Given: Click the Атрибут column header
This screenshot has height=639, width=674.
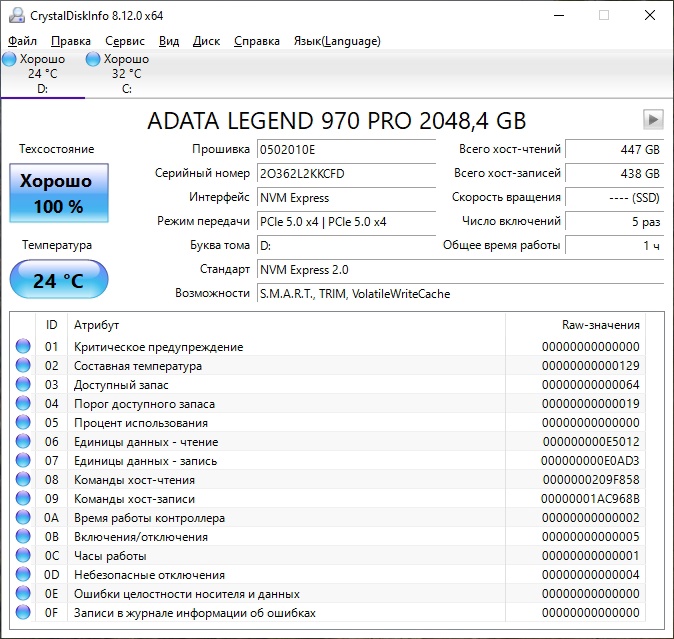Looking at the screenshot, I should pyautogui.click(x=286, y=325).
